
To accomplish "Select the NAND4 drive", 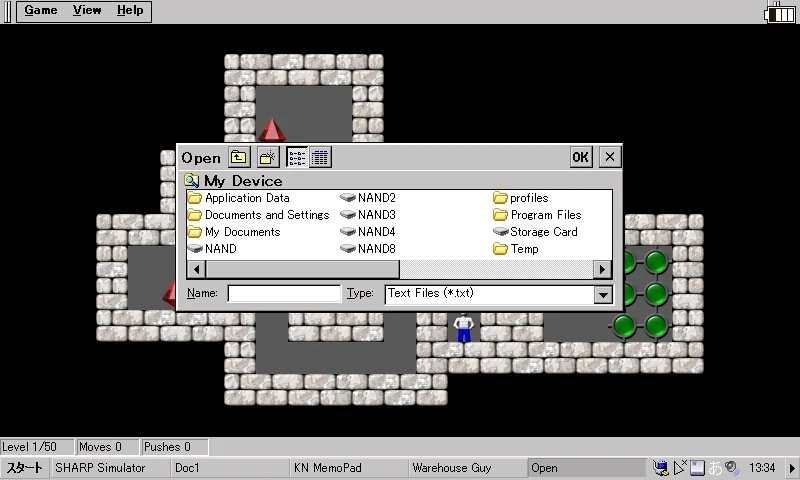I will click(368, 232).
